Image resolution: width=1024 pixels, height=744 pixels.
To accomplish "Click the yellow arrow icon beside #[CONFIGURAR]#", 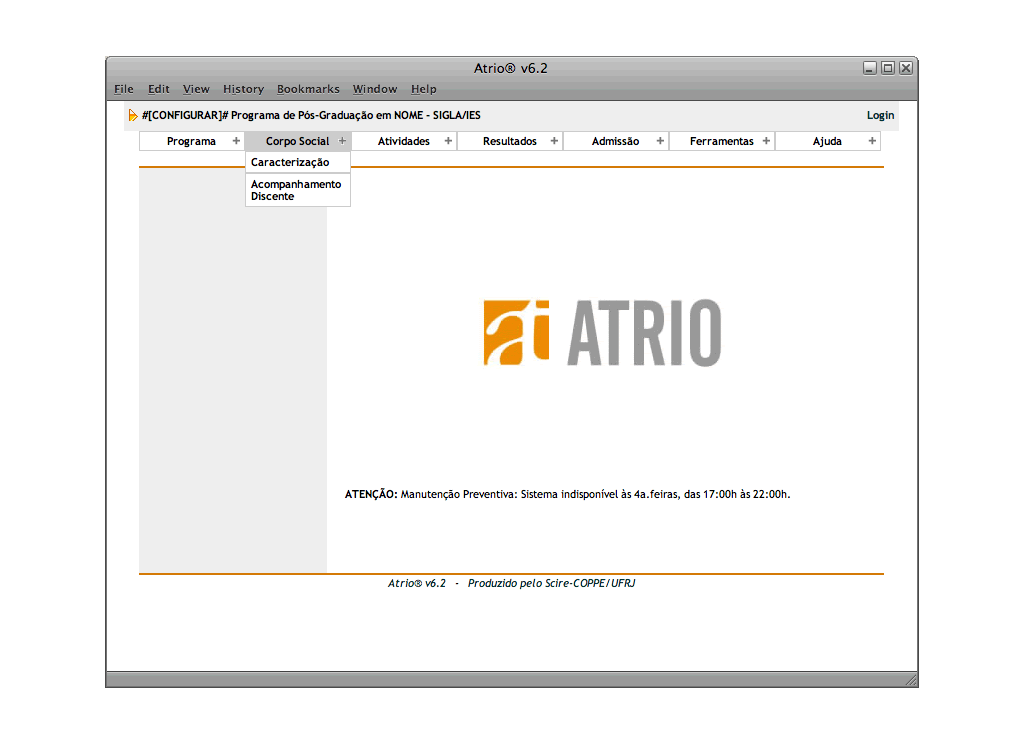I will click(x=133, y=116).
